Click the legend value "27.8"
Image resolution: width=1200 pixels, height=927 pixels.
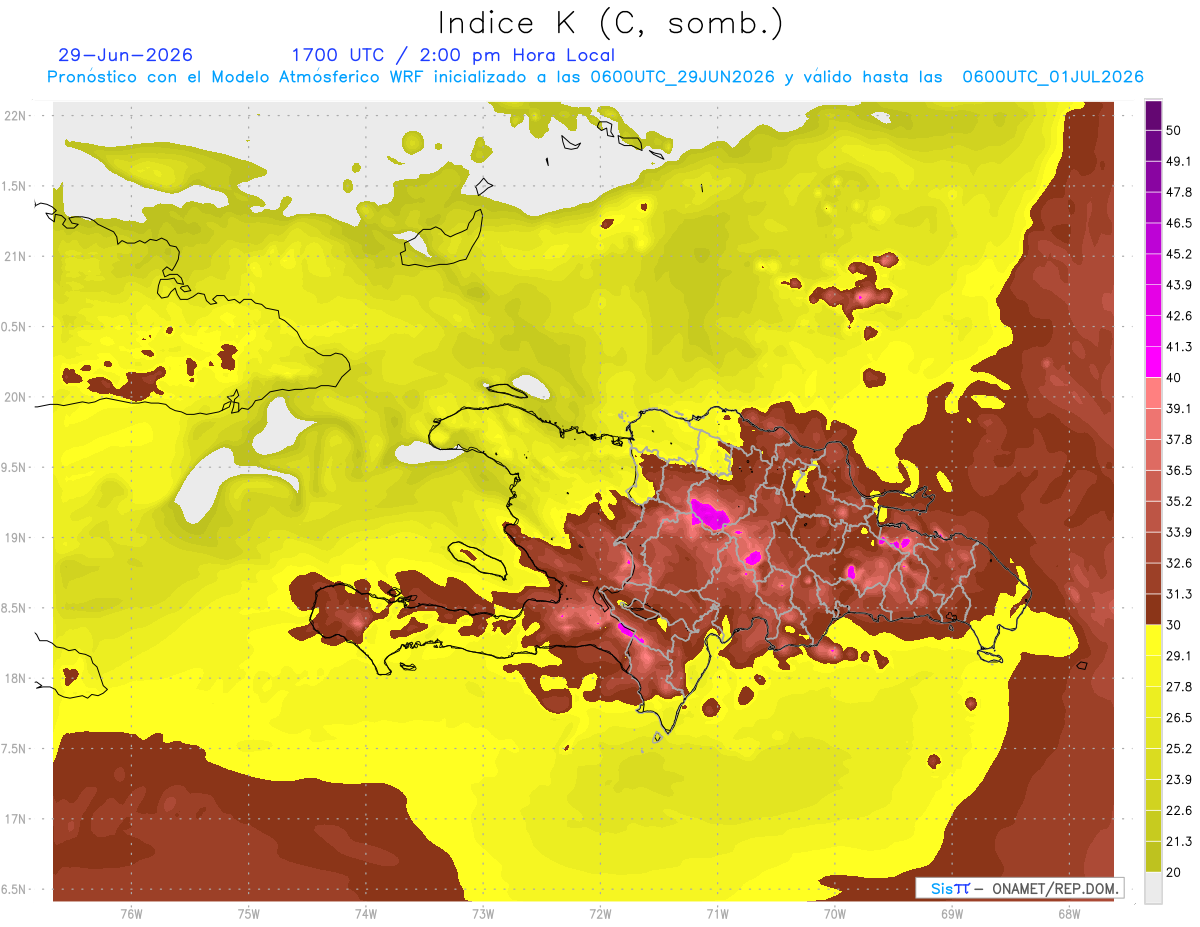[1179, 687]
